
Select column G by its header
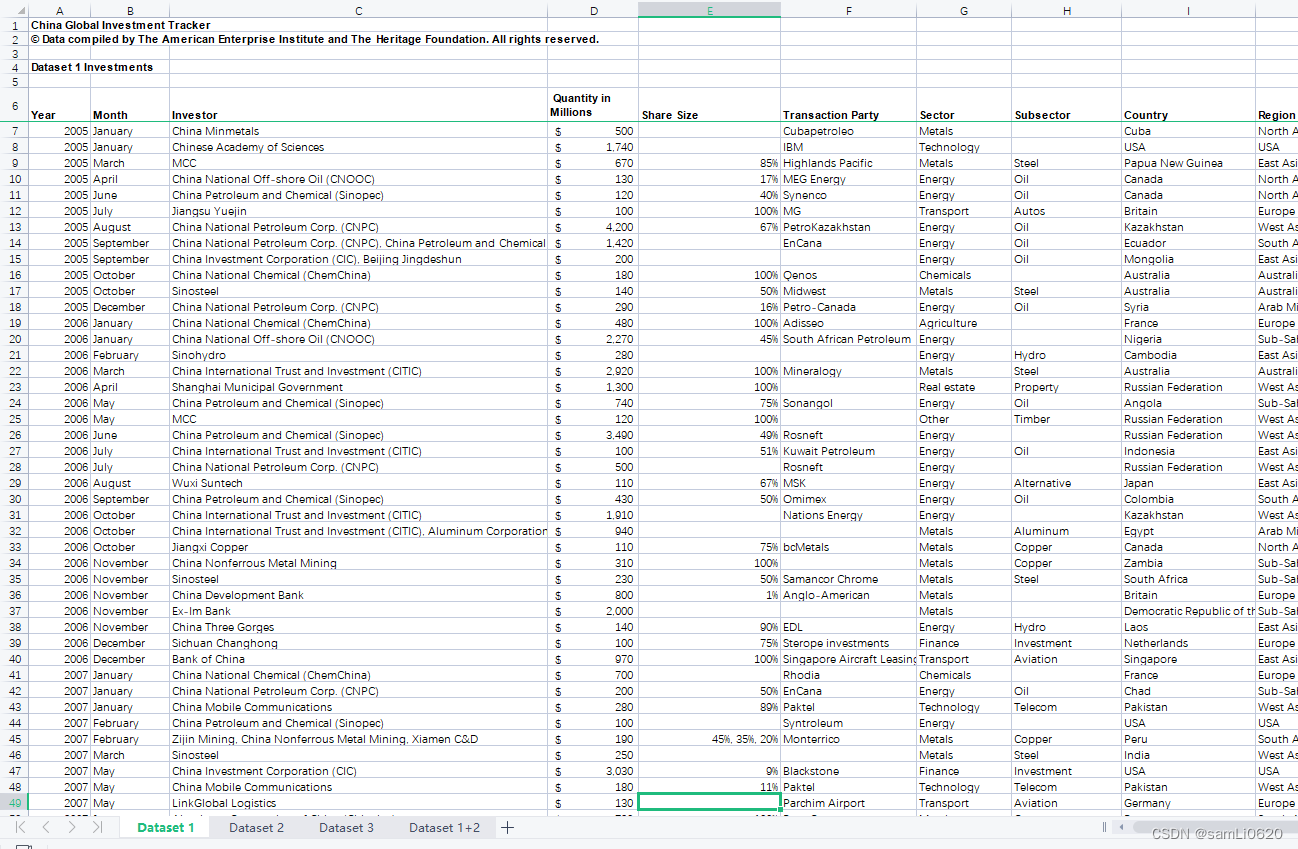point(964,10)
